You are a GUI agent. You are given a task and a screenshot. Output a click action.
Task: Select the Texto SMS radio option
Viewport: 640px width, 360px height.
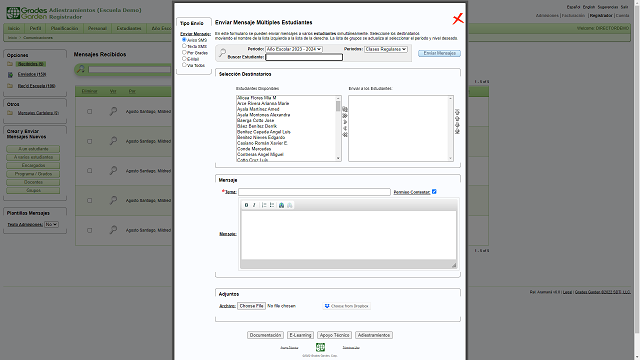184,46
